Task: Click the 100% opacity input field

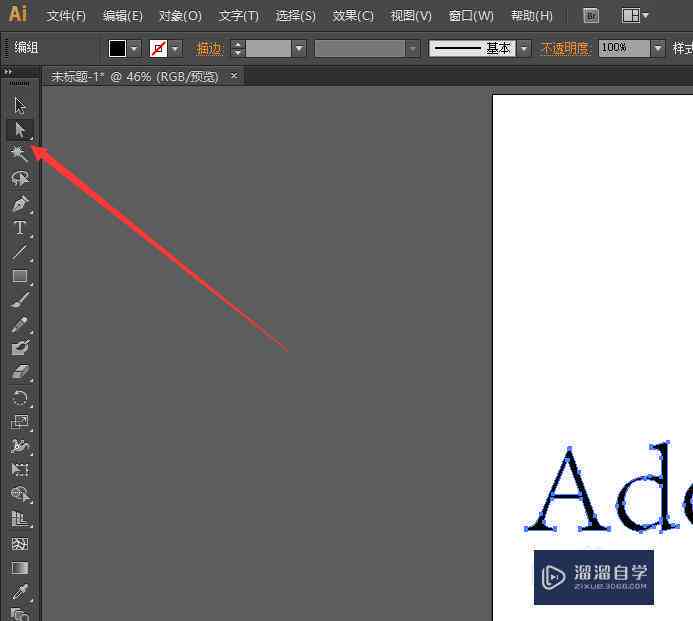Action: click(624, 48)
